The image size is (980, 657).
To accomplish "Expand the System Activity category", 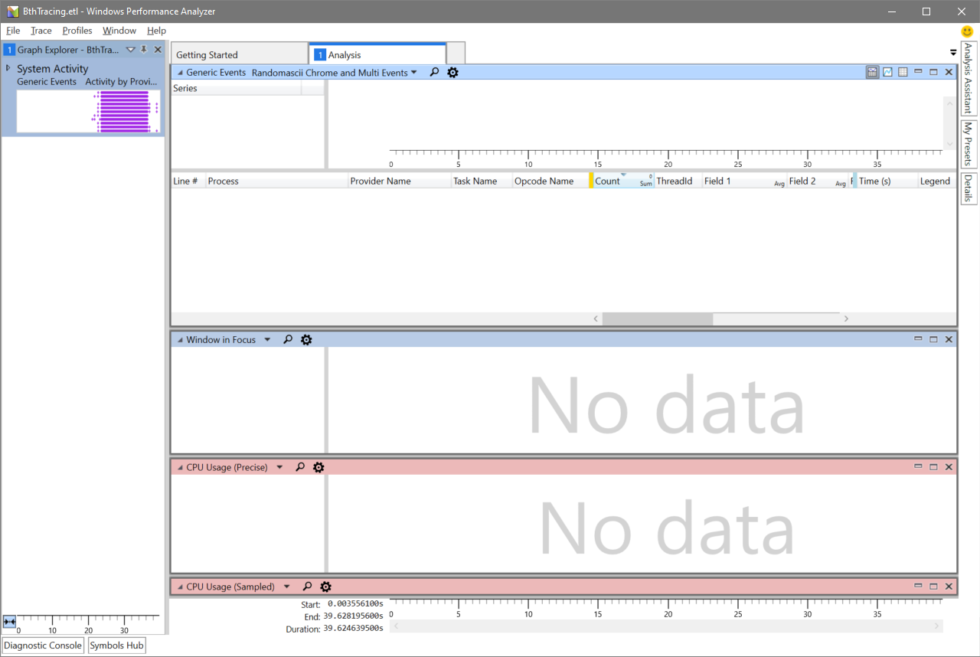I will (8, 68).
